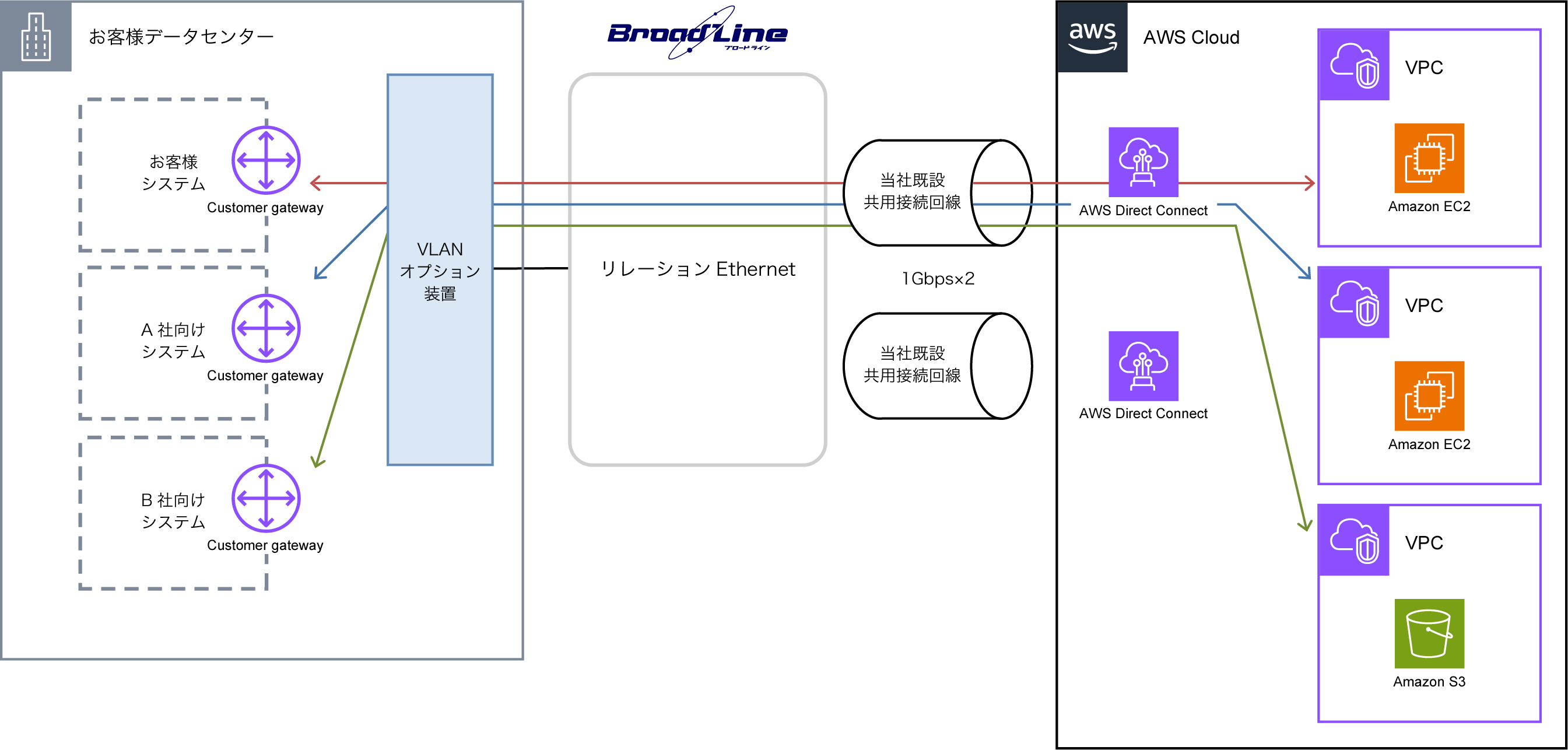The height and width of the screenshot is (750, 1568).
Task: Click the VPC shield icon above Amazon S3
Action: pos(1355,541)
